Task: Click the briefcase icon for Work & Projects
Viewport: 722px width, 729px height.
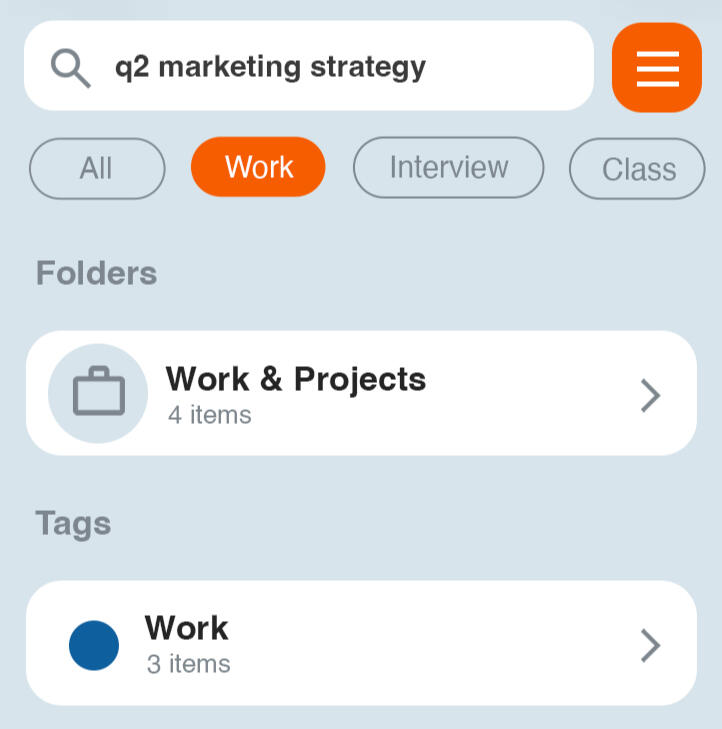Action: [98, 394]
